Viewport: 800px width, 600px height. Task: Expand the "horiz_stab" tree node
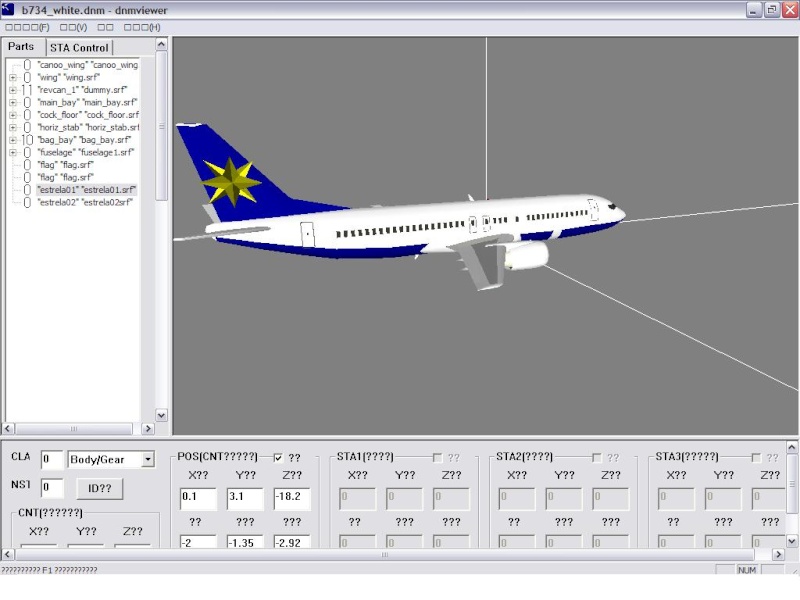click(x=13, y=128)
